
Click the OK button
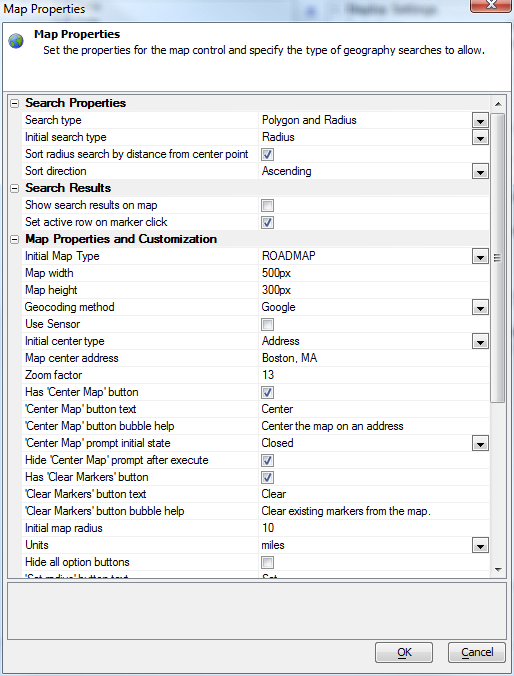point(404,652)
